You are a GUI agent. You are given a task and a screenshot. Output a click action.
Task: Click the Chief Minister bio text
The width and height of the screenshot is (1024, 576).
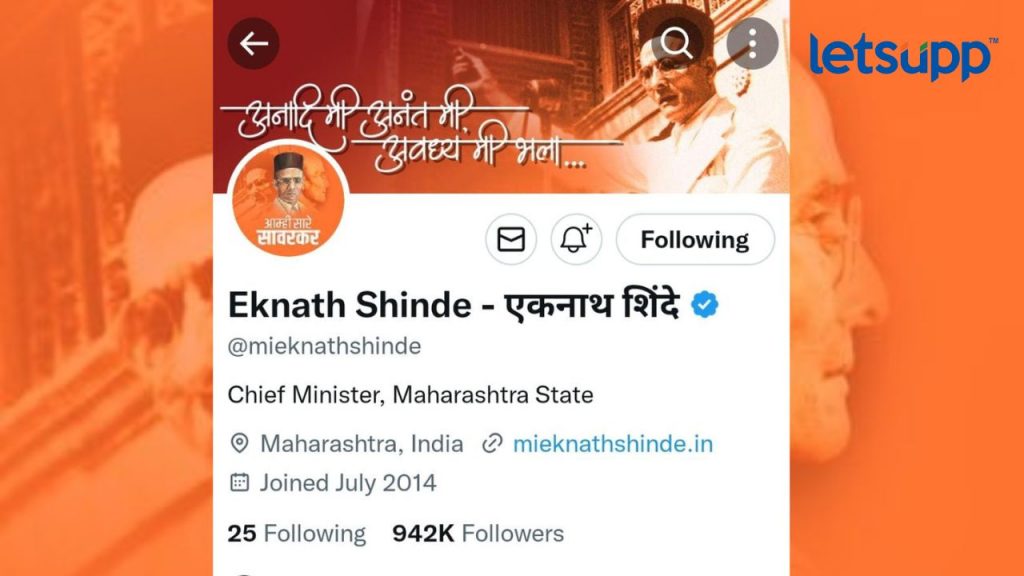(x=410, y=395)
